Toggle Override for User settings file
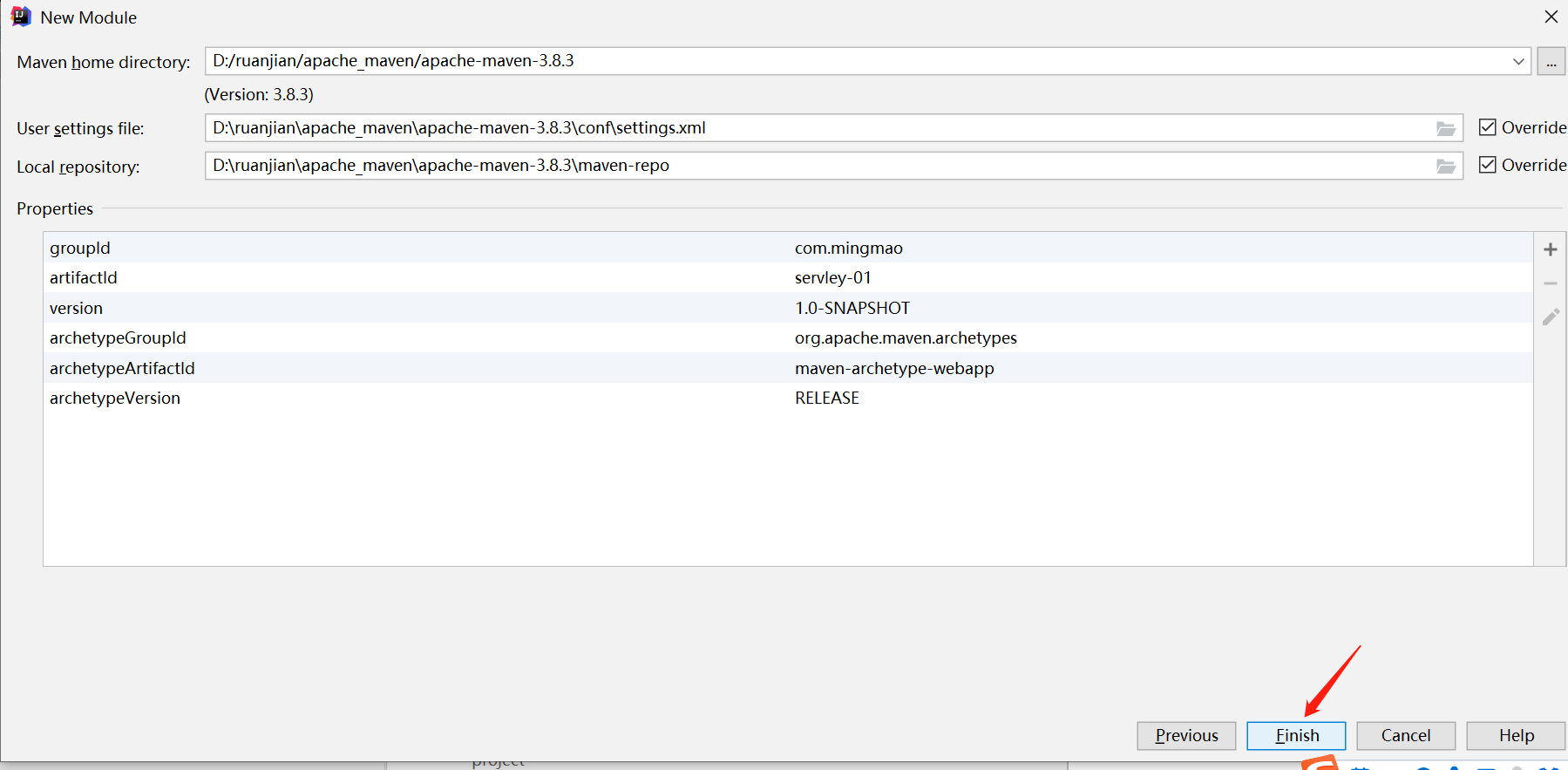The height and width of the screenshot is (770, 1568). click(x=1487, y=127)
